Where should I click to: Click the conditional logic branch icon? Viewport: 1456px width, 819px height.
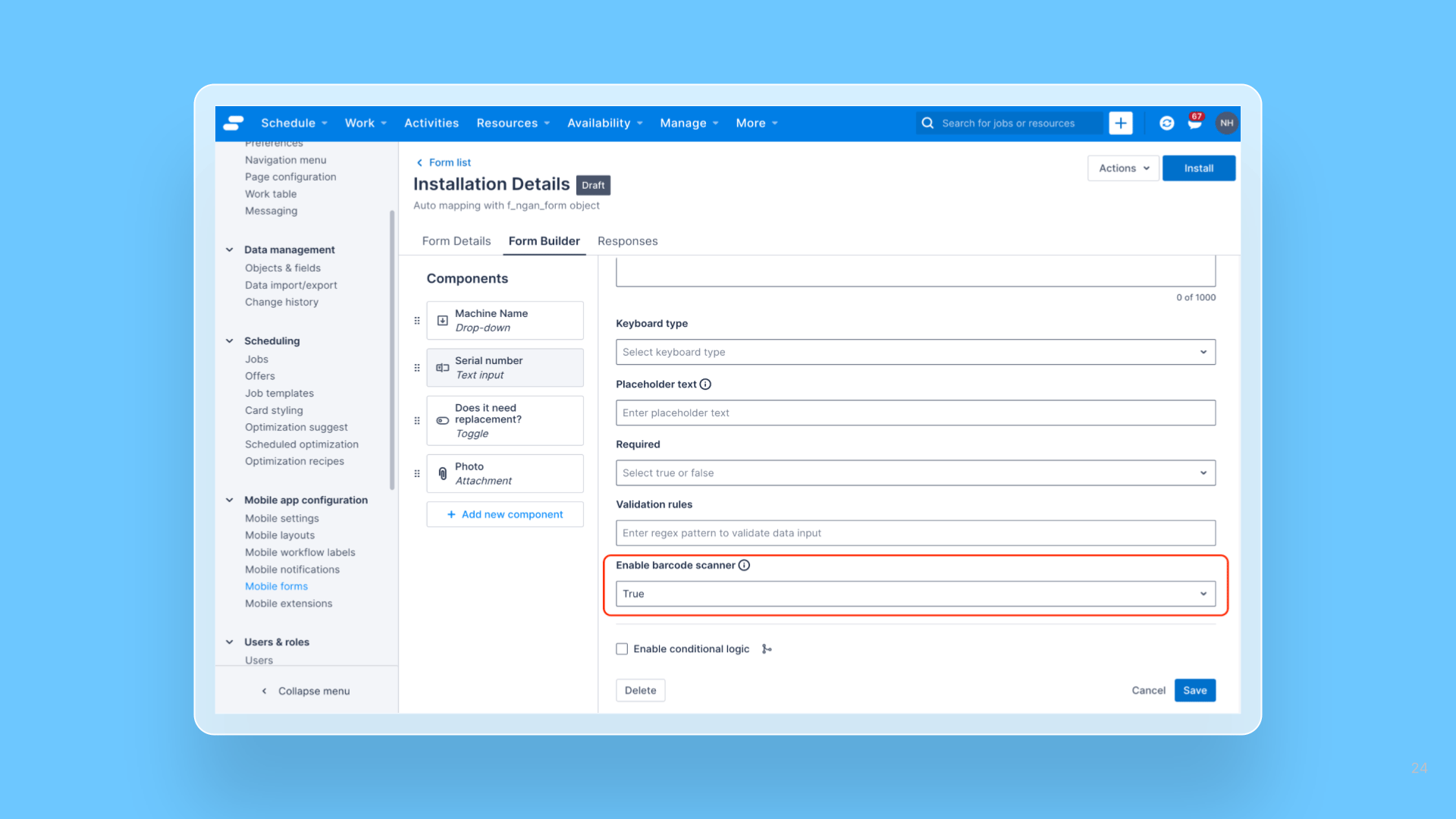tap(767, 649)
